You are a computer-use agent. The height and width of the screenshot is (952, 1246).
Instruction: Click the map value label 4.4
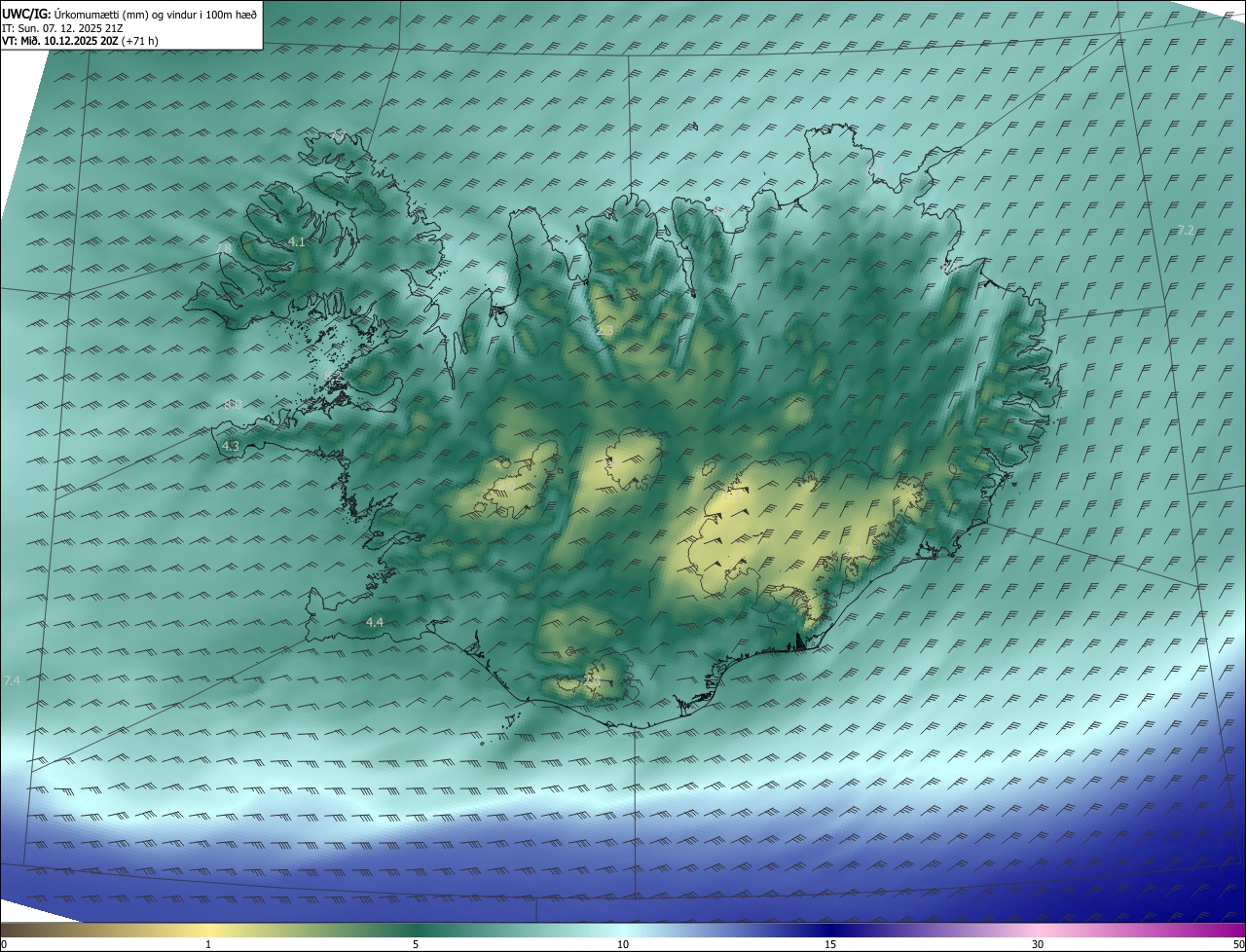tap(375, 622)
